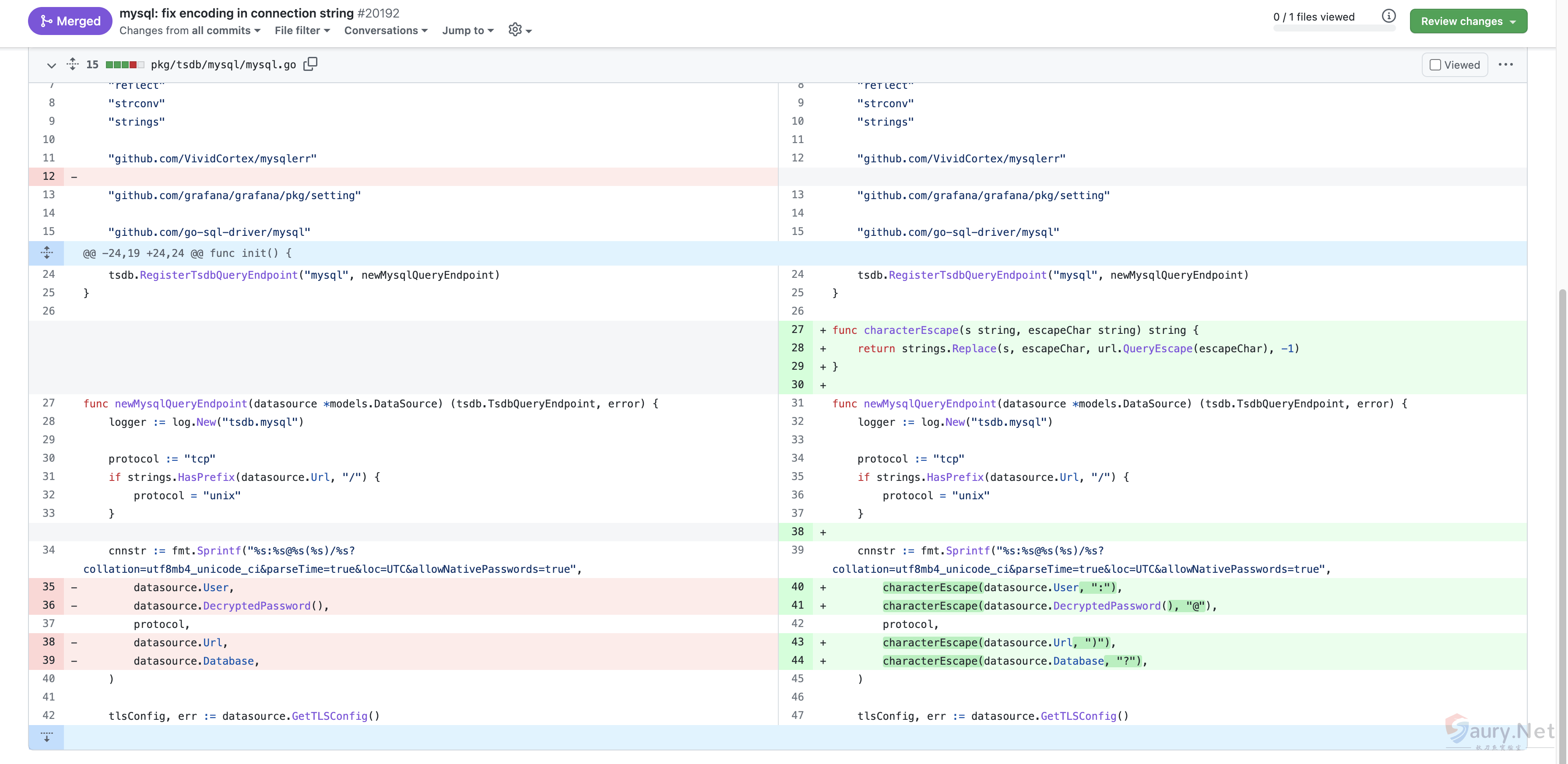1568x764 pixels.
Task: Click the diffstat colored squares
Action: click(124, 64)
